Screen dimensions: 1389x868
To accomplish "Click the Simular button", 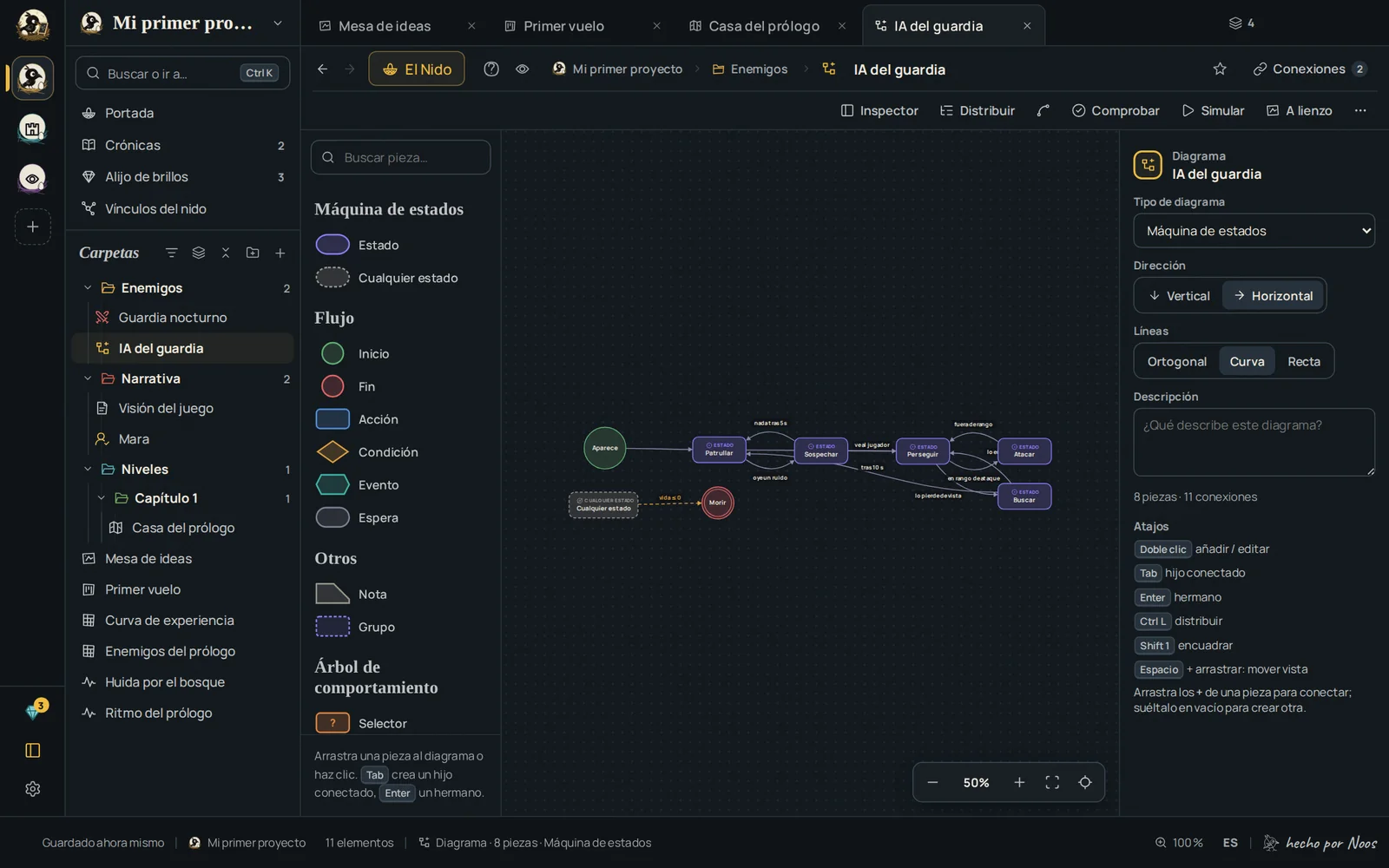I will [x=1213, y=110].
